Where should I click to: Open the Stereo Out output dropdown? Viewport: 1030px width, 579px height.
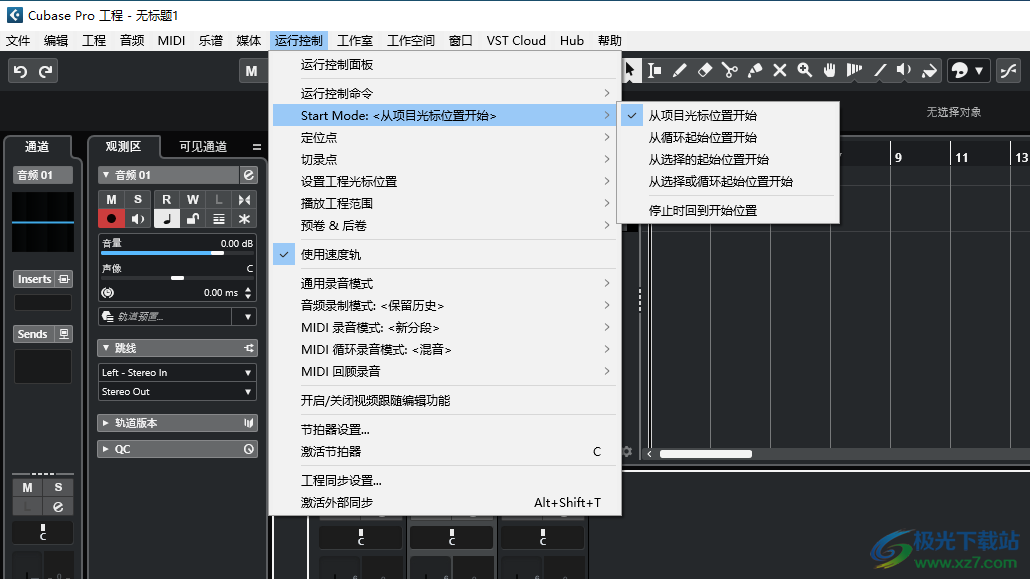pyautogui.click(x=177, y=391)
